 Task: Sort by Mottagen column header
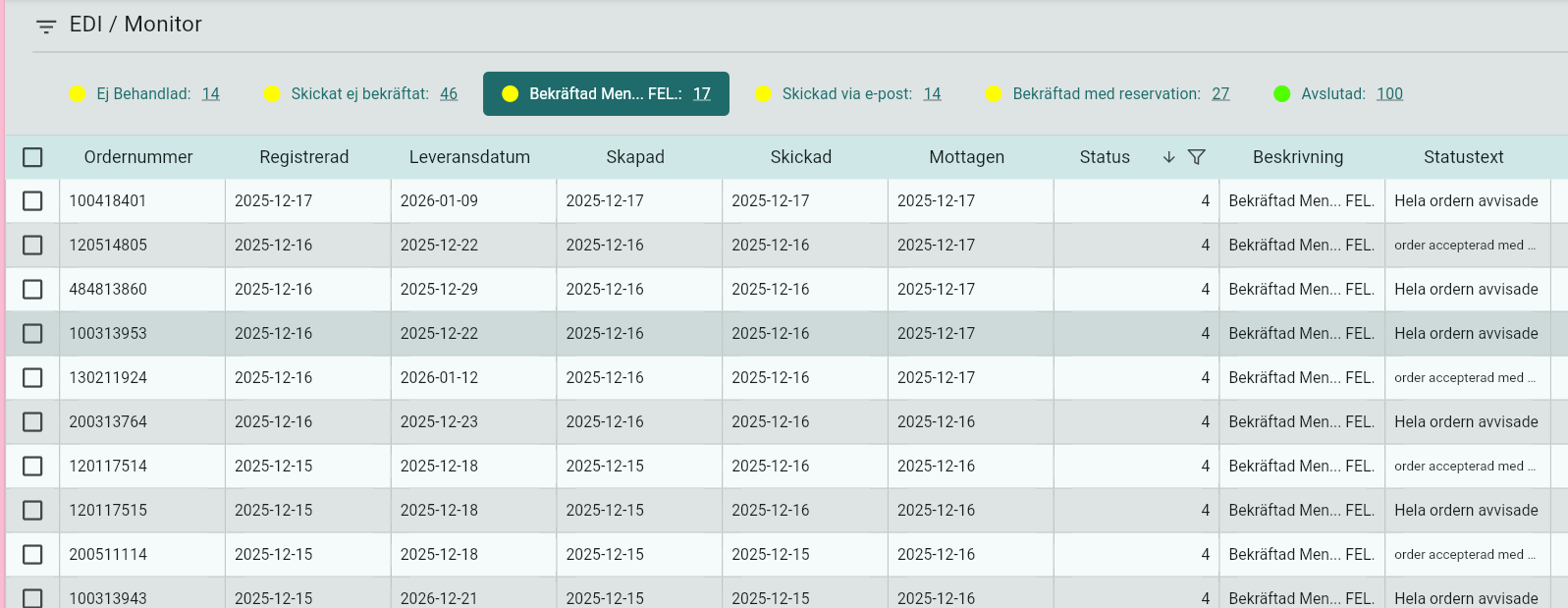[967, 157]
